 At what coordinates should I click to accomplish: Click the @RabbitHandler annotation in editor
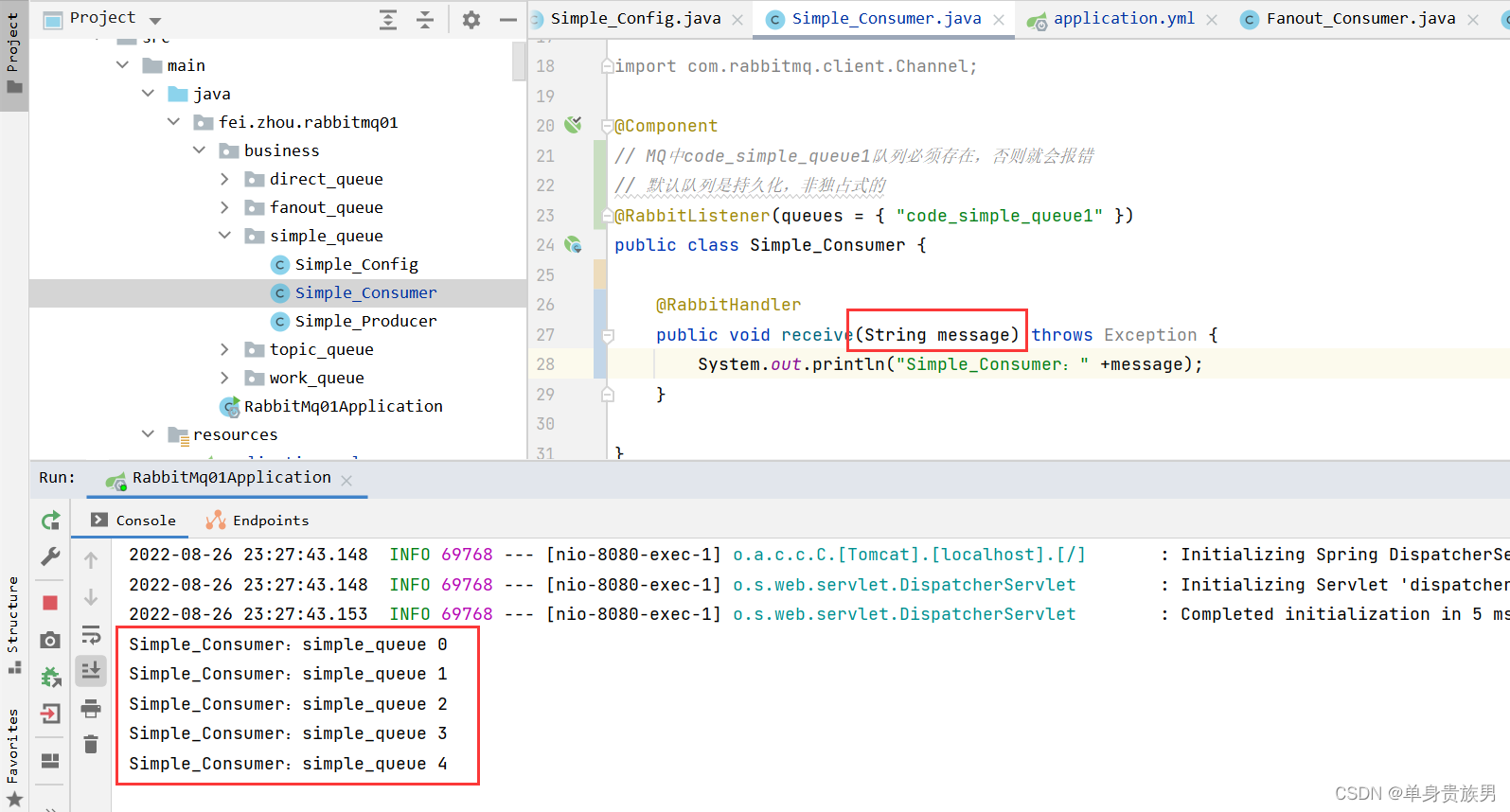[x=728, y=305]
